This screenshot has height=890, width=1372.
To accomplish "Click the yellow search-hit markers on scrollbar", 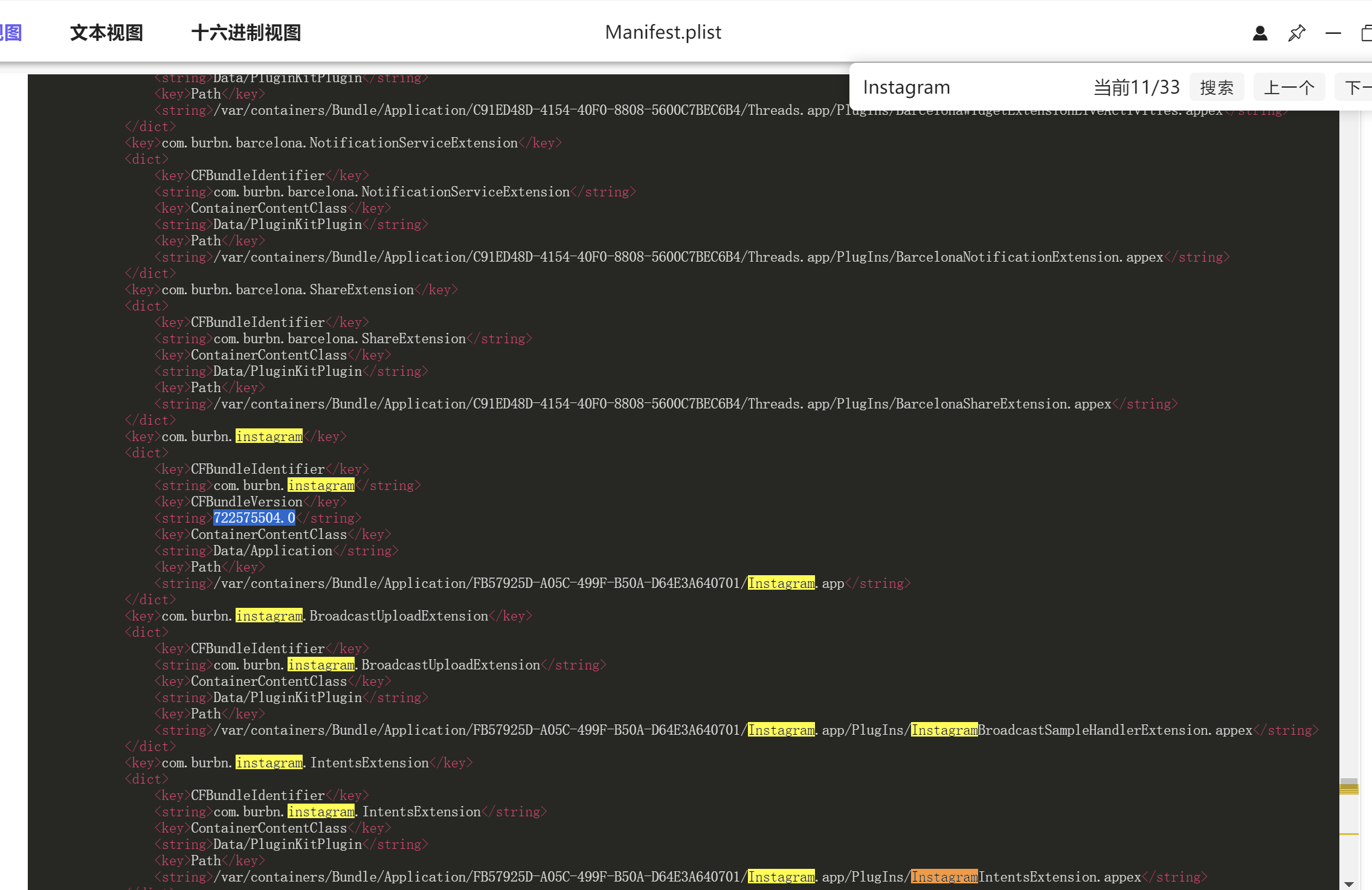I will point(1348,788).
